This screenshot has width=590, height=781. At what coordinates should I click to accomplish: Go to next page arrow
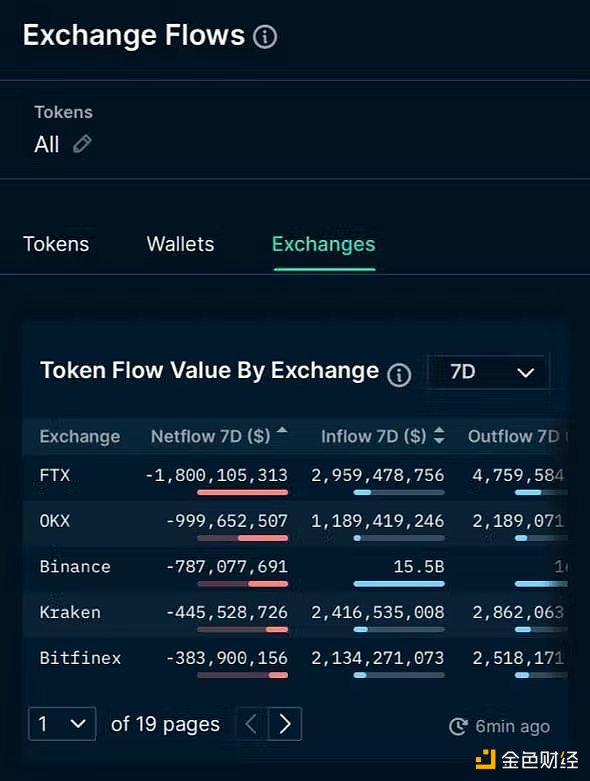(x=285, y=724)
